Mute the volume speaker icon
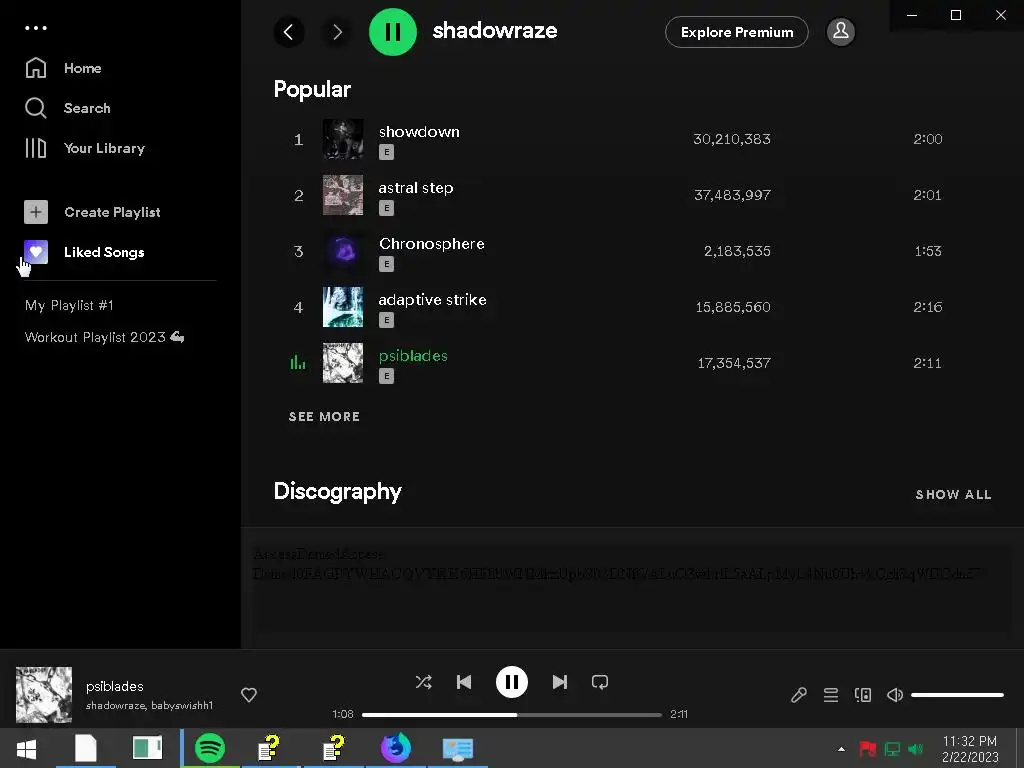Screen dimensions: 1024x768 [x=895, y=695]
